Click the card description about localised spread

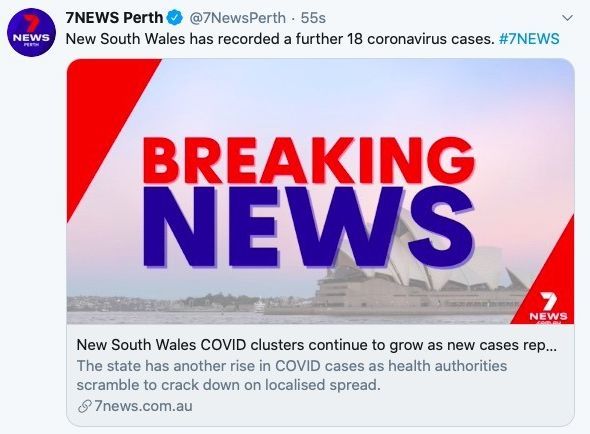(292, 375)
